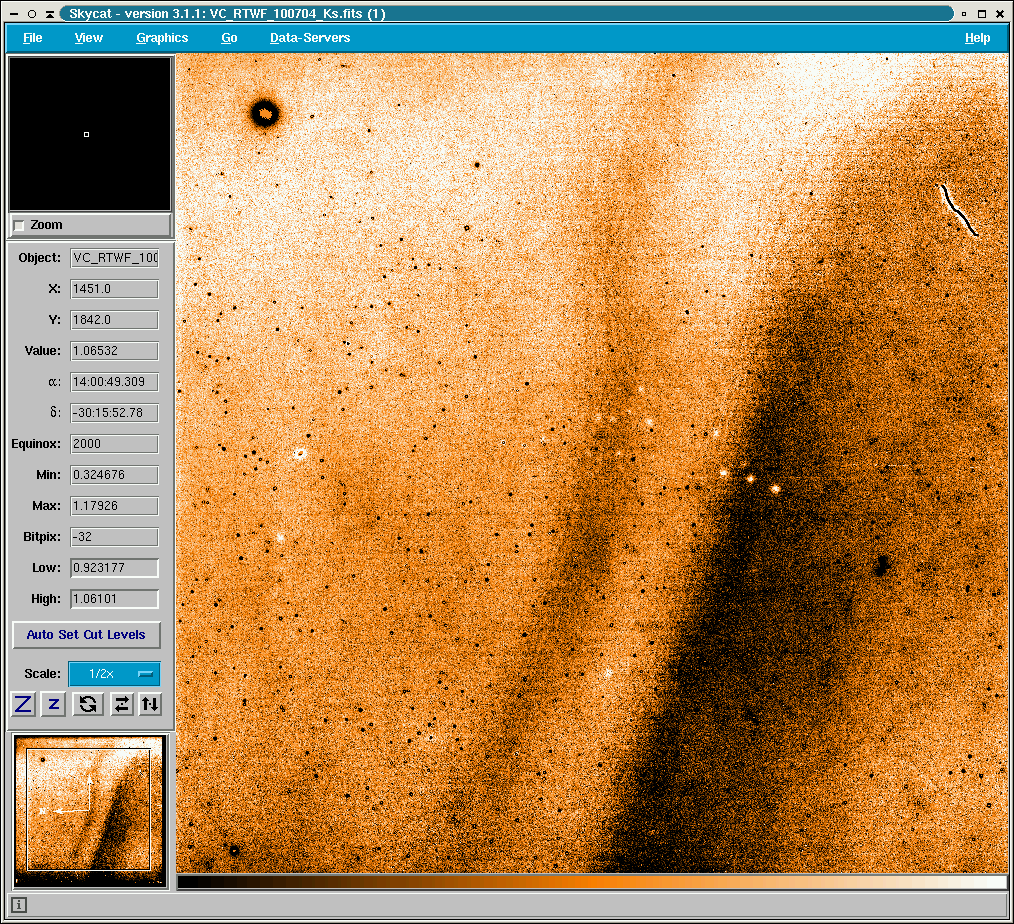
Task: Click the High cut level field
Action: tap(114, 599)
